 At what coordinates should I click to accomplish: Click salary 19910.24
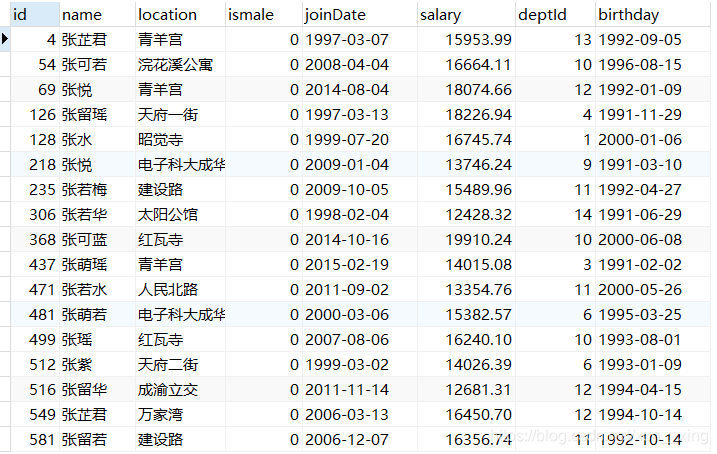pos(466,240)
